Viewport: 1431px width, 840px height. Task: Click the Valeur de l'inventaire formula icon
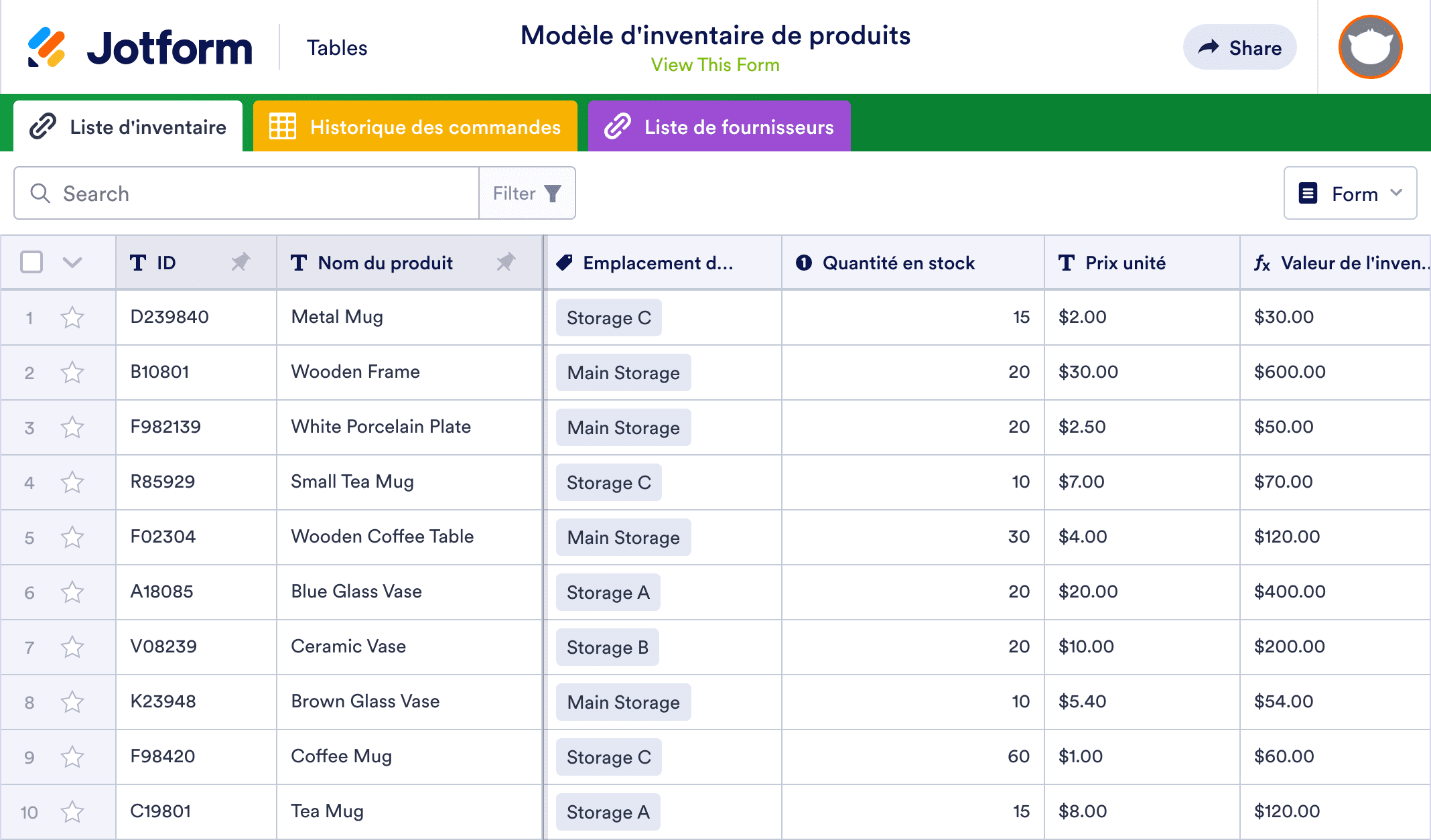(x=1262, y=263)
